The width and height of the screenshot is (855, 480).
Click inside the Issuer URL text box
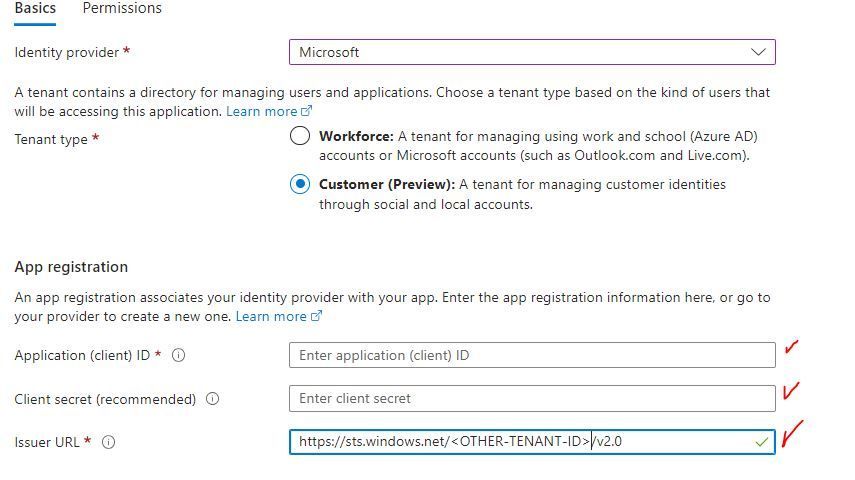500,441
